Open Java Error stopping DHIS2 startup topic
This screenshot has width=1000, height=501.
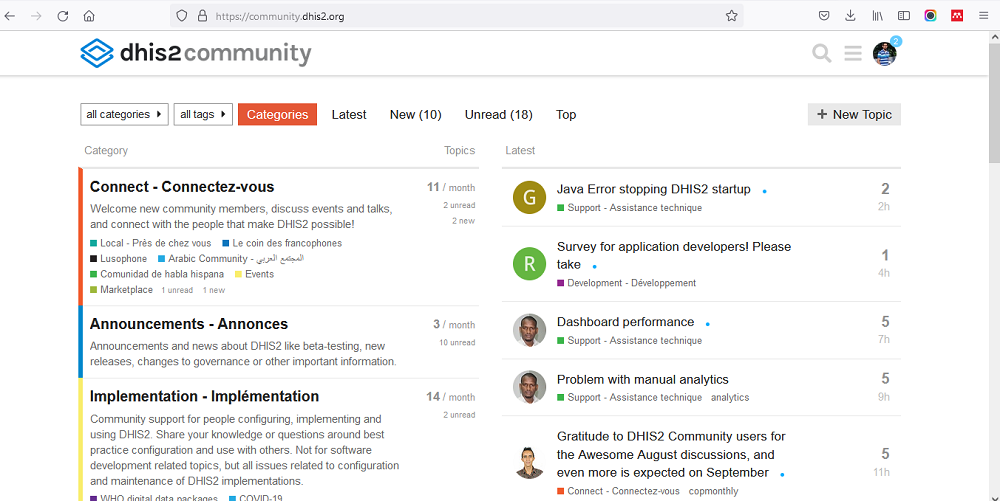point(653,189)
